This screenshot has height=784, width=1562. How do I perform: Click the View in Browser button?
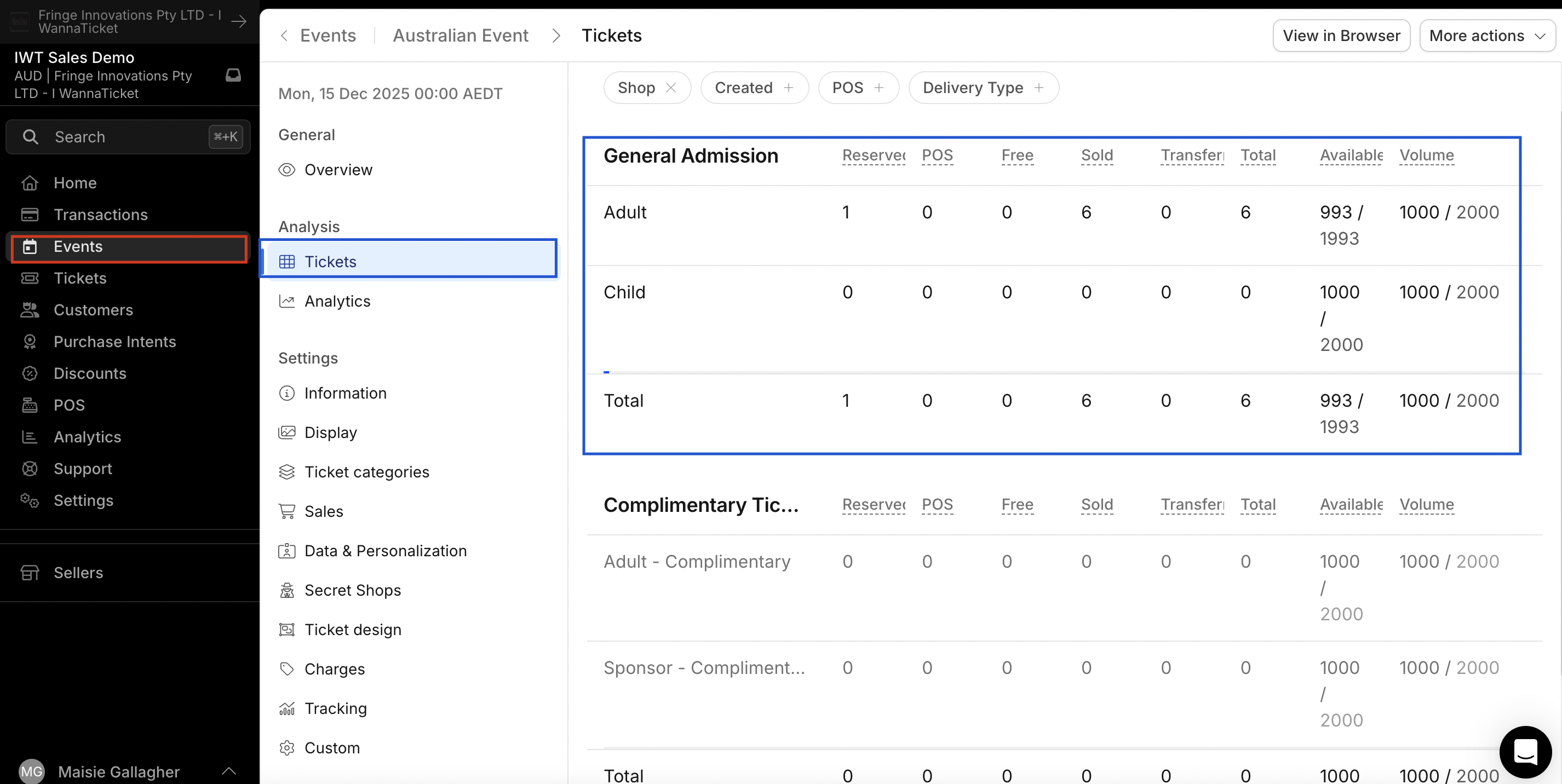[x=1341, y=36]
